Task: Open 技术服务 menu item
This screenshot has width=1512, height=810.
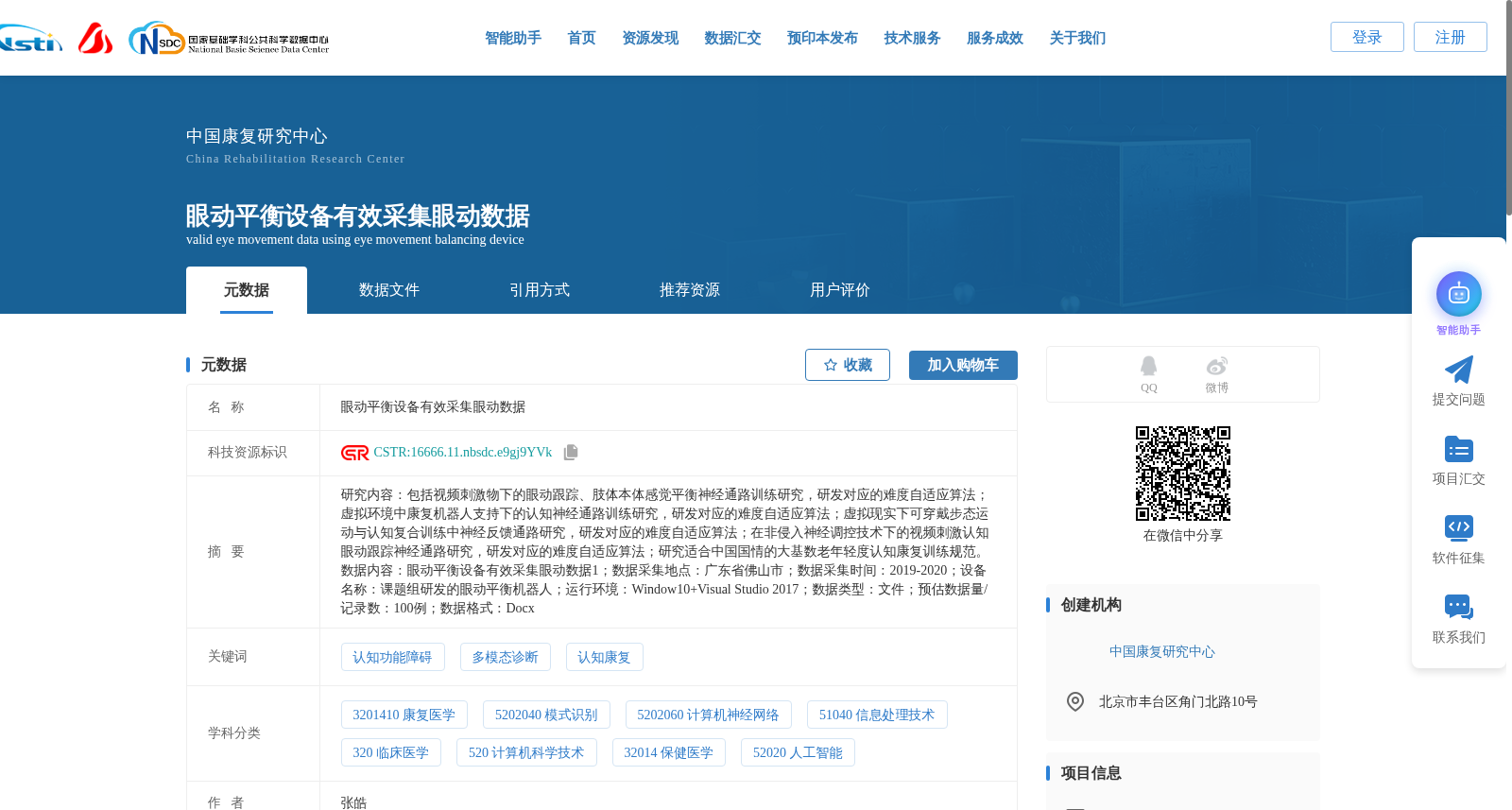Action: 912,38
